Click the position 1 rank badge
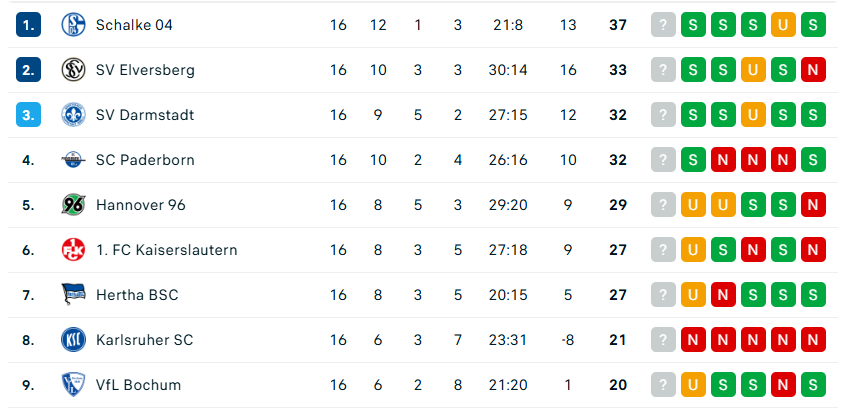This screenshot has height=408, width=846. coord(29,25)
